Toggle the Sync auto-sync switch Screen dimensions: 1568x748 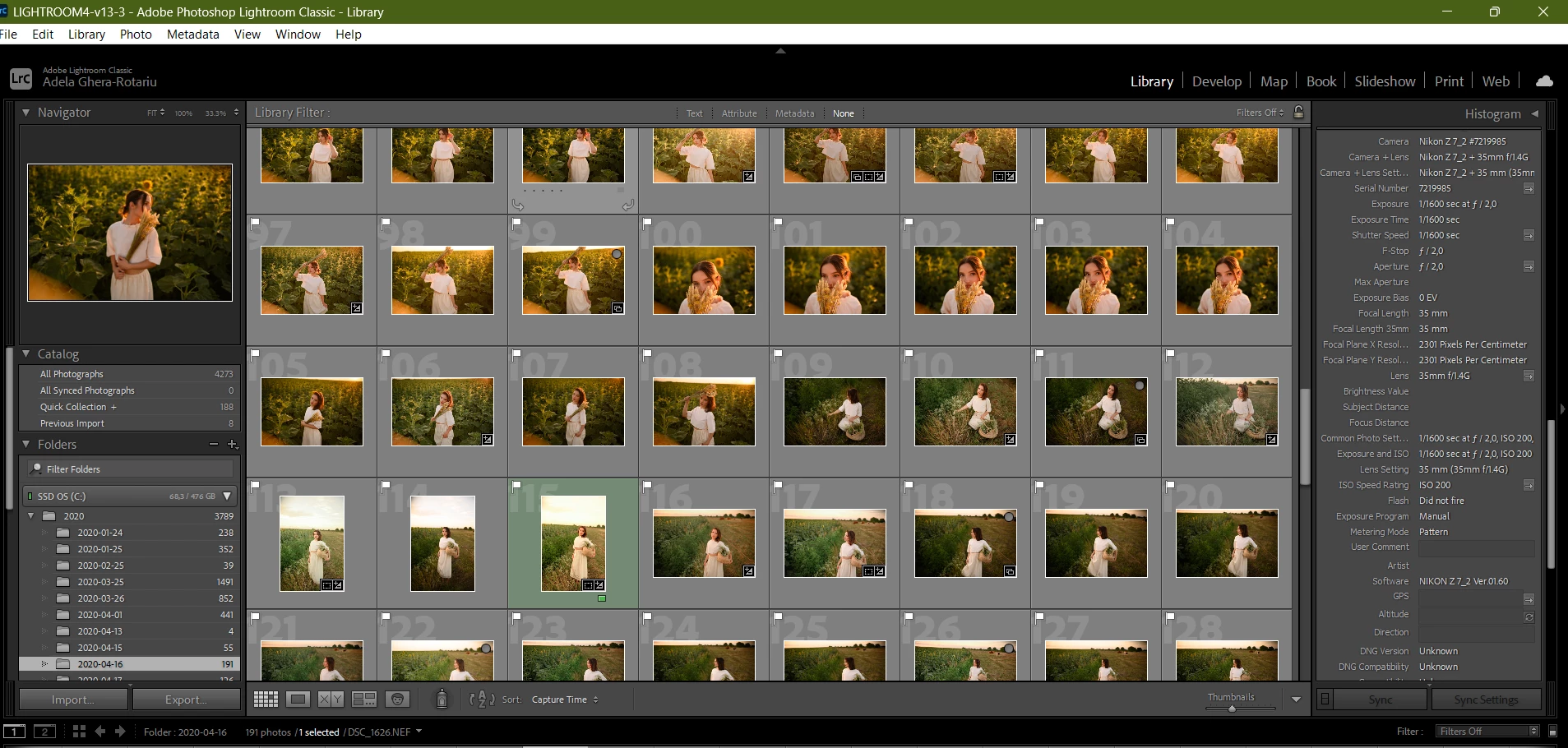pos(1325,700)
